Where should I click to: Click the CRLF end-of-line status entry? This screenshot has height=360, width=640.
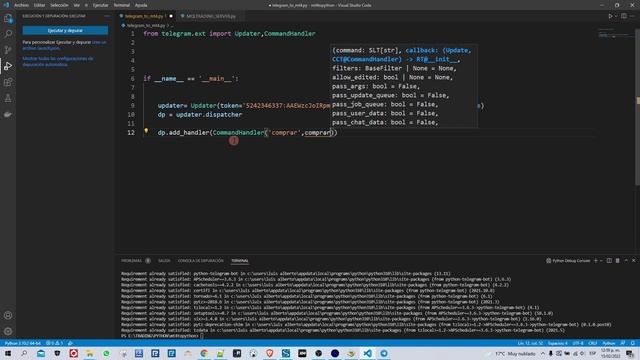592,343
